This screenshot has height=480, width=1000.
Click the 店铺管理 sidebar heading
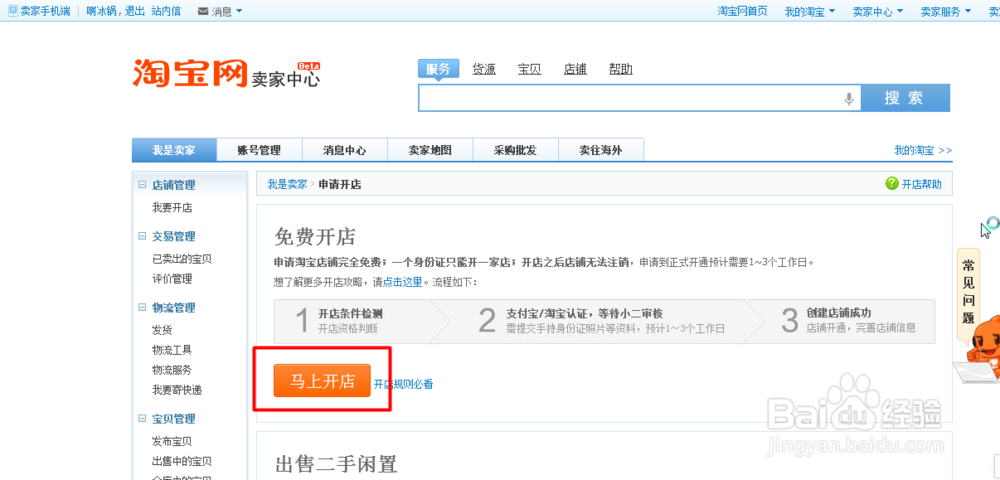click(x=173, y=185)
